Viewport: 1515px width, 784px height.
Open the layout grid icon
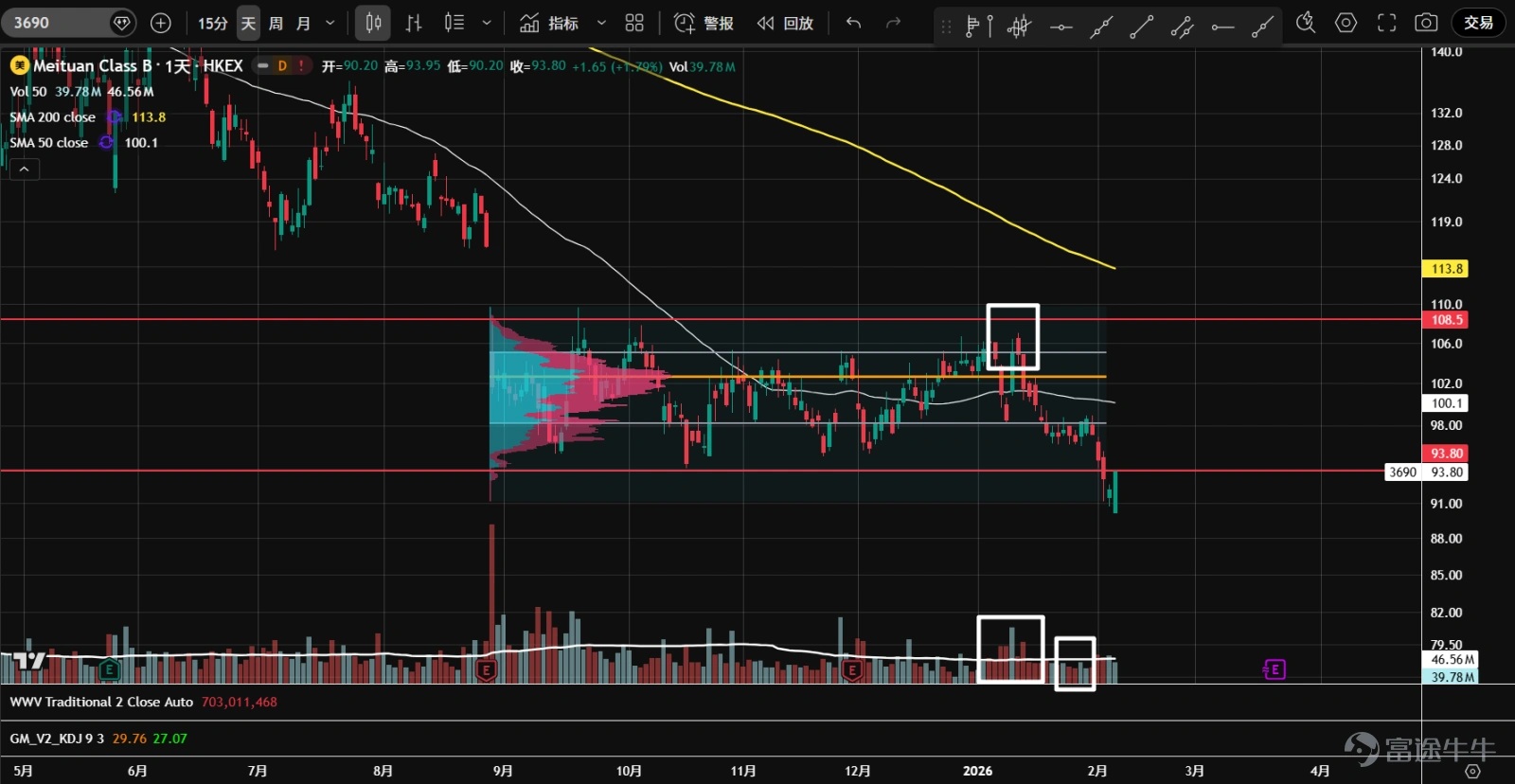[634, 23]
